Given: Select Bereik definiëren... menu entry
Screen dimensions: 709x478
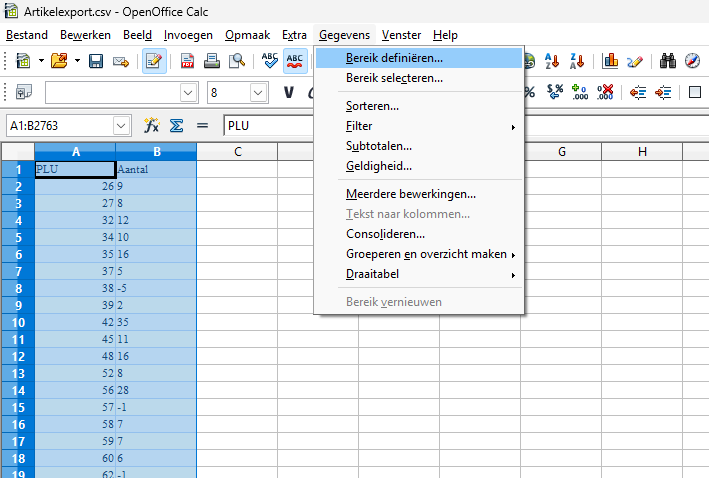Looking at the screenshot, I should [394, 58].
